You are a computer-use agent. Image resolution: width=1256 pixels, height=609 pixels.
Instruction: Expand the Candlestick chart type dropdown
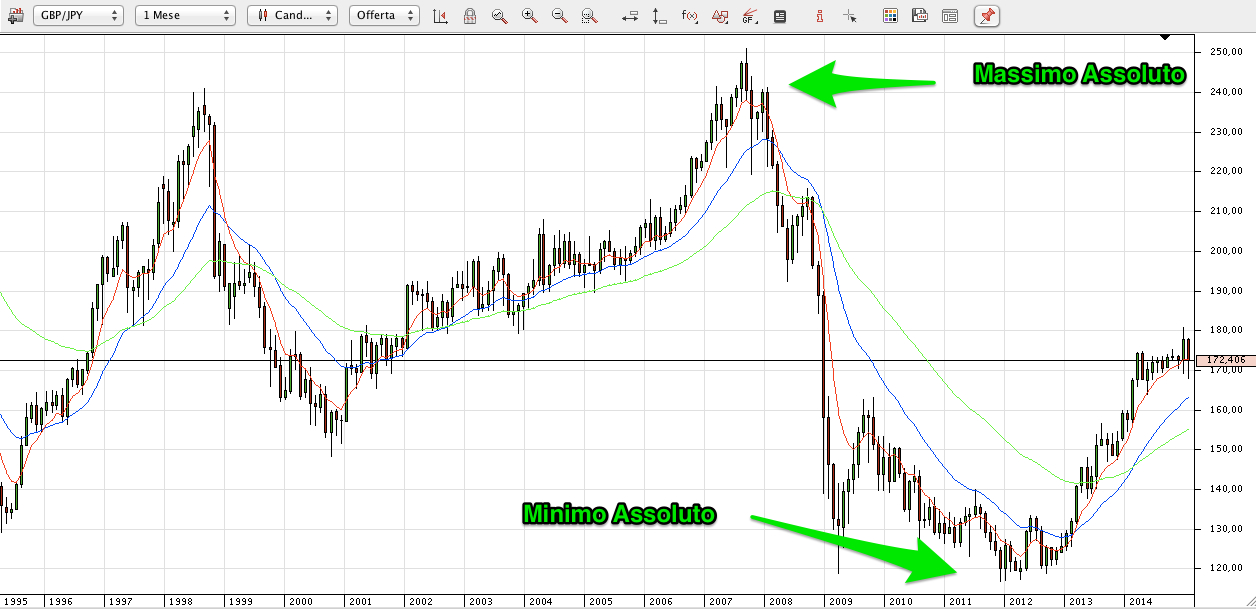pyautogui.click(x=292, y=15)
